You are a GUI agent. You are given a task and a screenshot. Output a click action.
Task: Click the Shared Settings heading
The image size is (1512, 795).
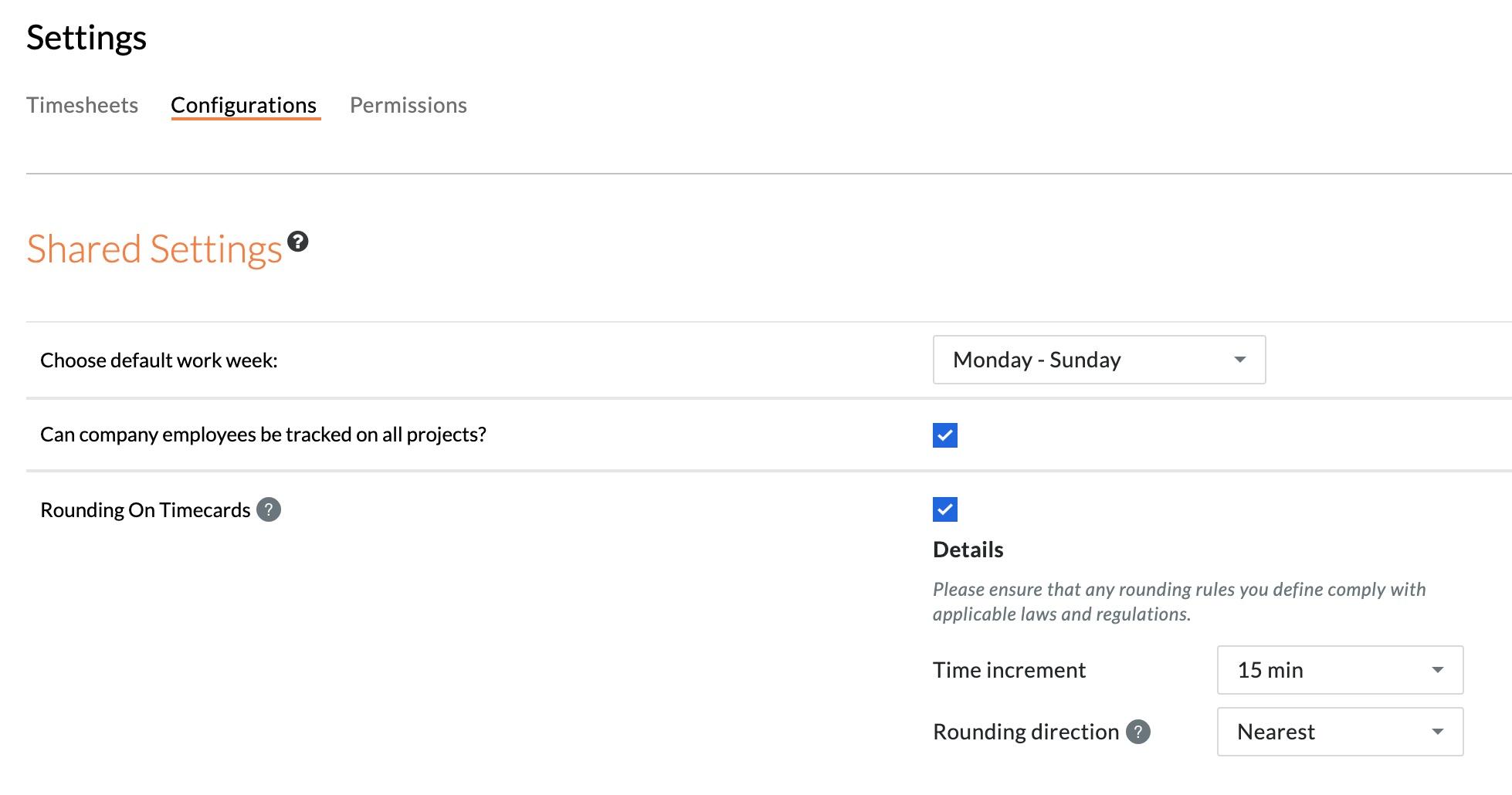(154, 249)
